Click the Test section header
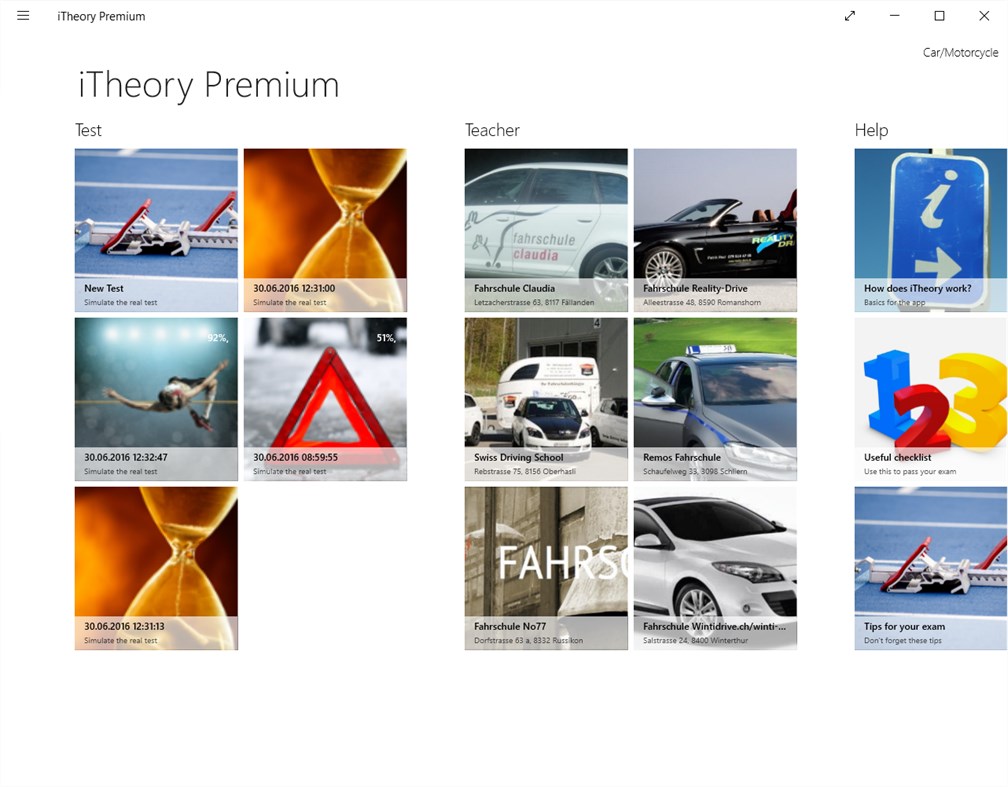This screenshot has height=787, width=1008. pyautogui.click(x=88, y=130)
